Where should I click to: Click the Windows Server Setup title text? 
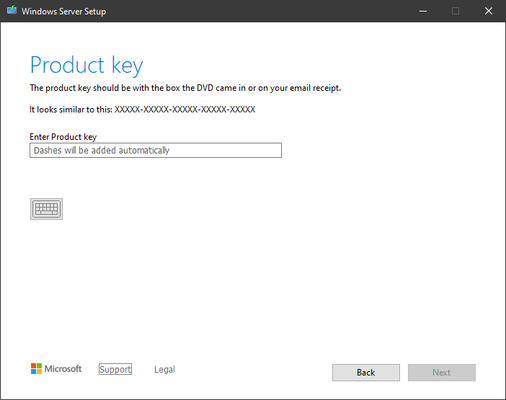tap(64, 11)
